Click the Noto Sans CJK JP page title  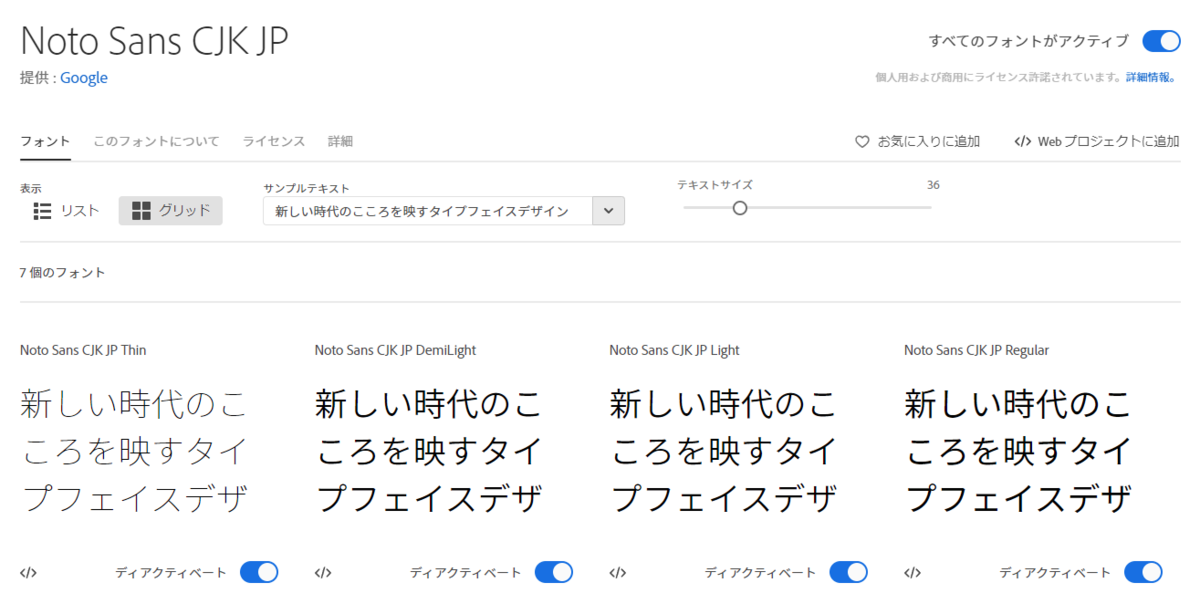[x=154, y=40]
